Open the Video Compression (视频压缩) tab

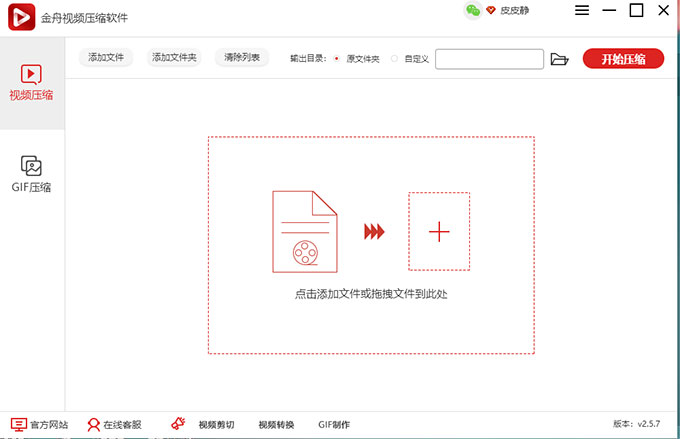click(31, 82)
